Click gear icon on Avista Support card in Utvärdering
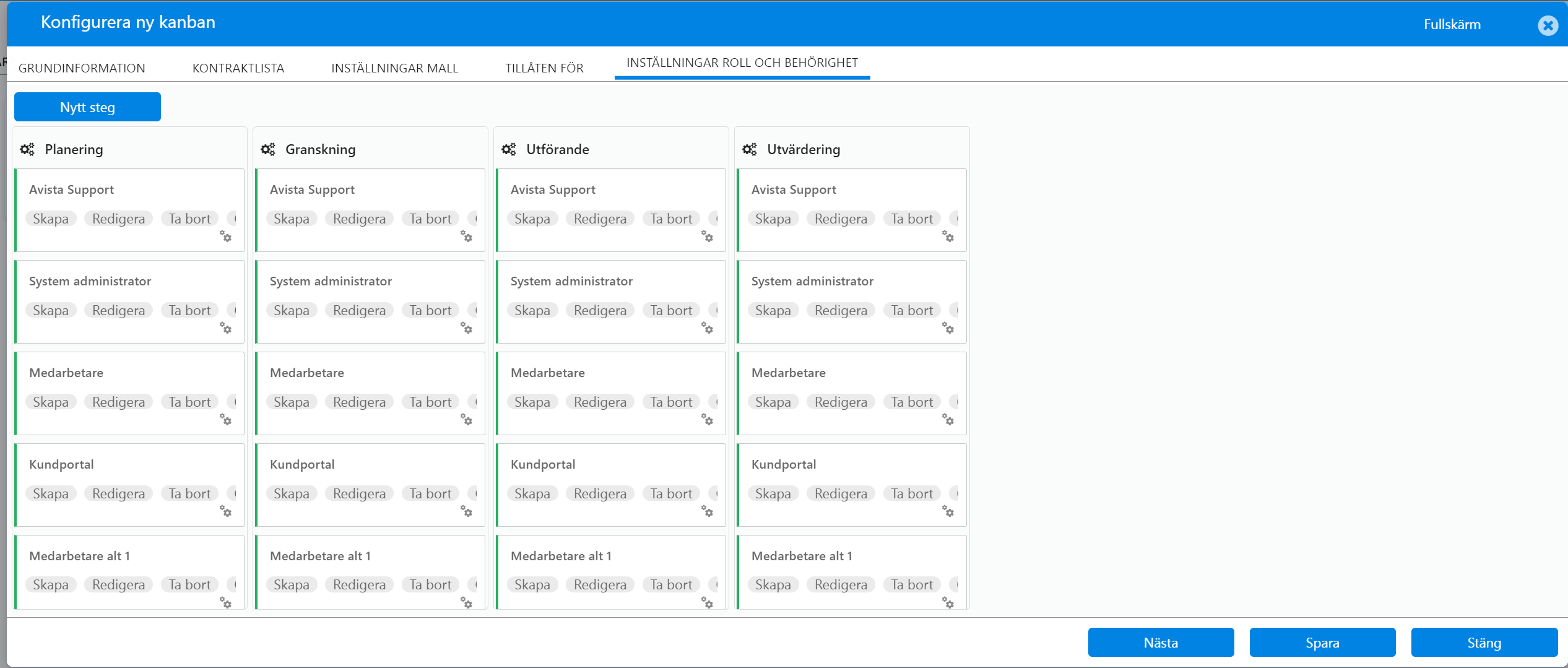The height and width of the screenshot is (668, 1568). click(x=948, y=236)
